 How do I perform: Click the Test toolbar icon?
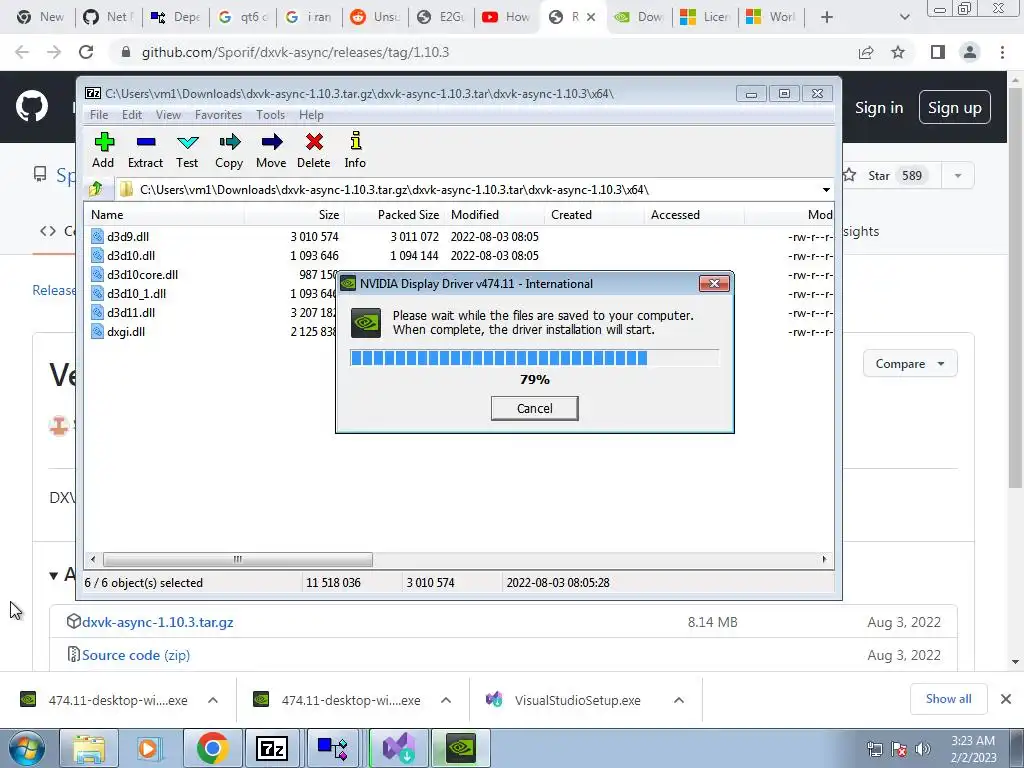187,151
